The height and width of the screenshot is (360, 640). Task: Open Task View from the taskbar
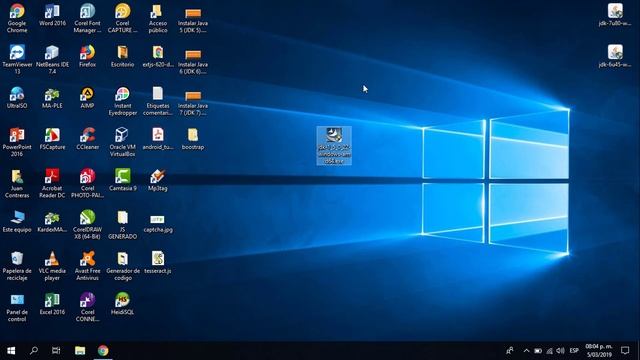click(x=56, y=351)
